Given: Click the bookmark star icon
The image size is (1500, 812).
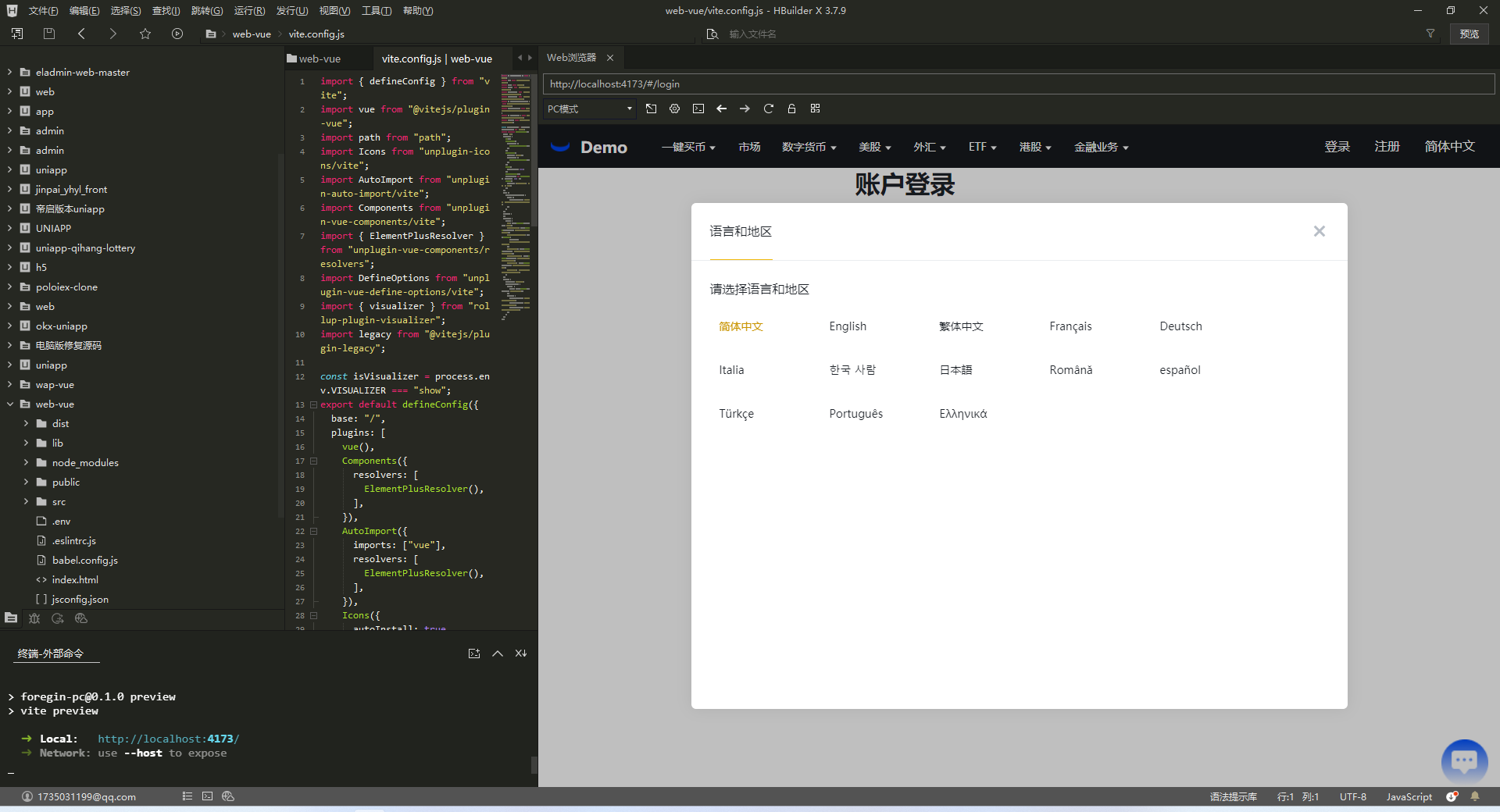Looking at the screenshot, I should coord(145,34).
